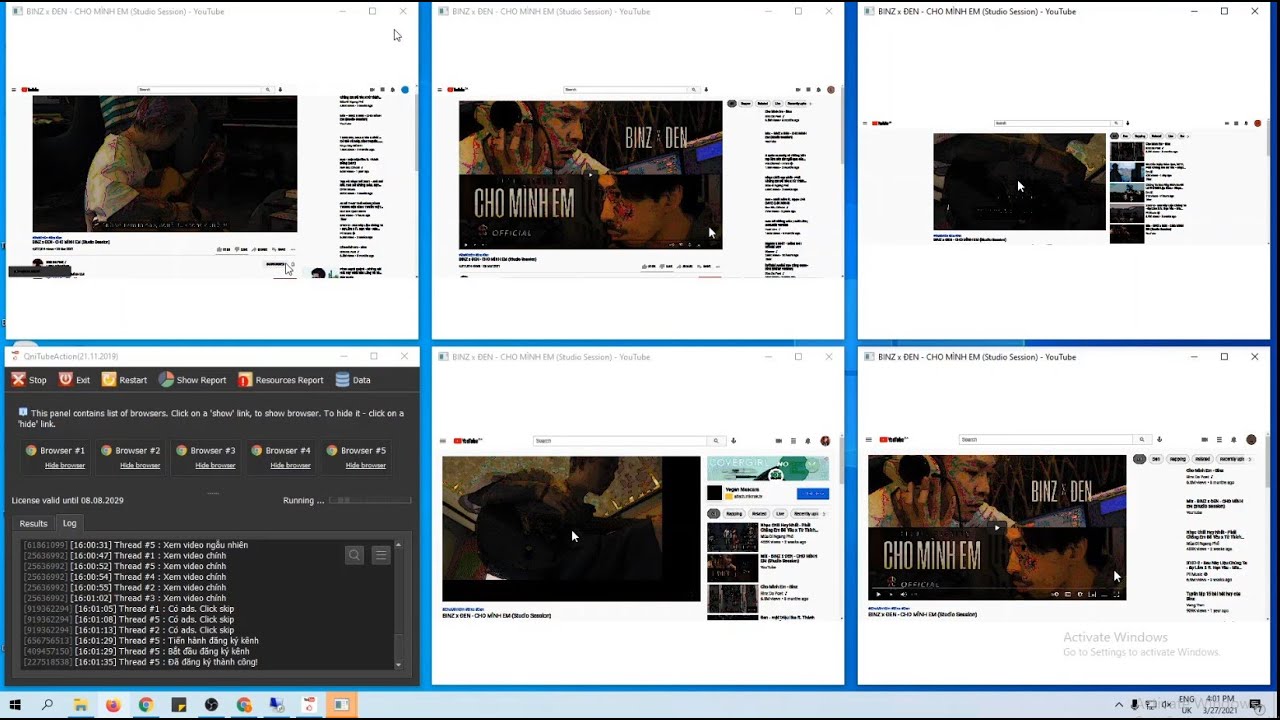Select log line 'Thread #1 : Có ads. Click skip'

129,608
